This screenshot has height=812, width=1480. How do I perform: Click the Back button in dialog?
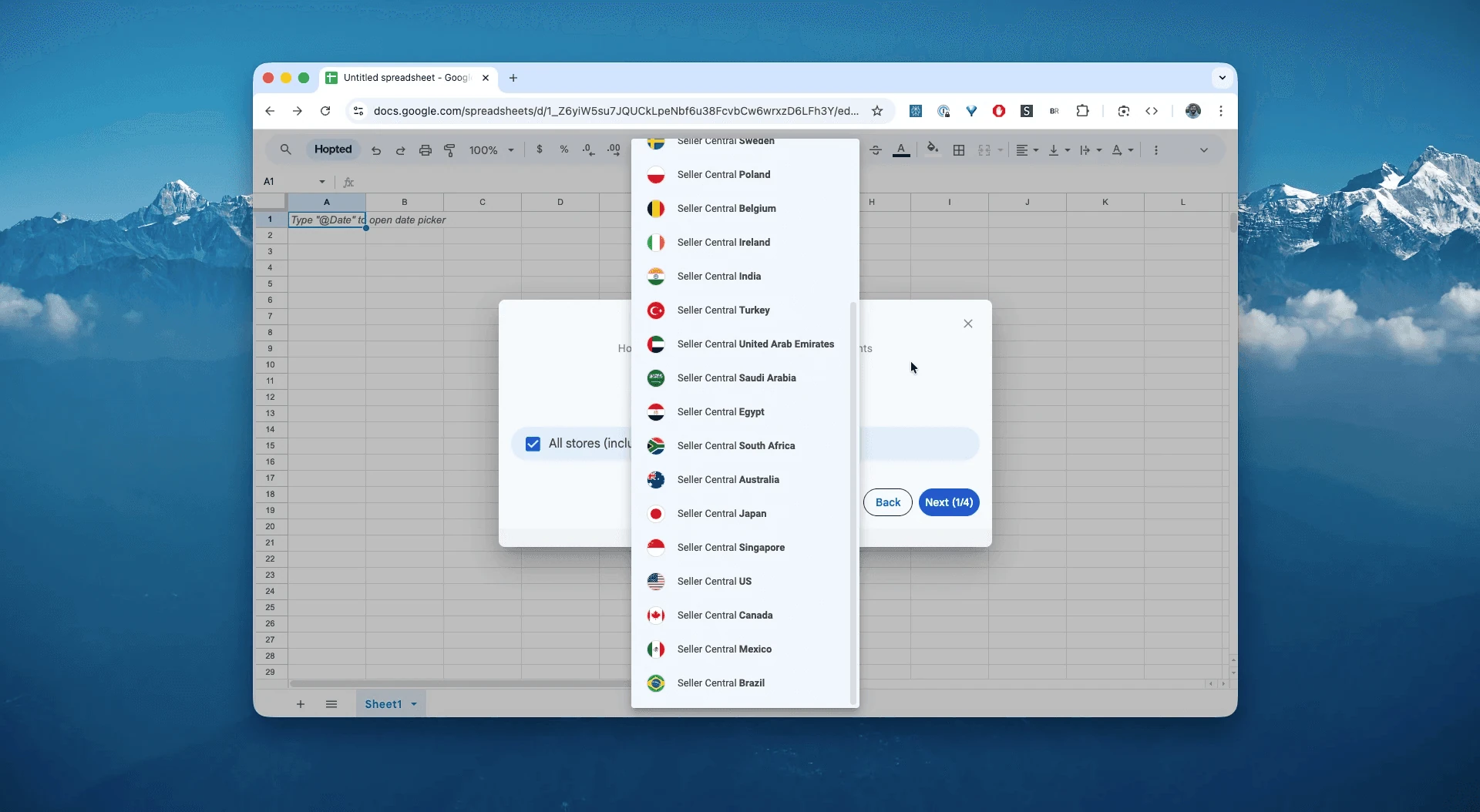888,502
